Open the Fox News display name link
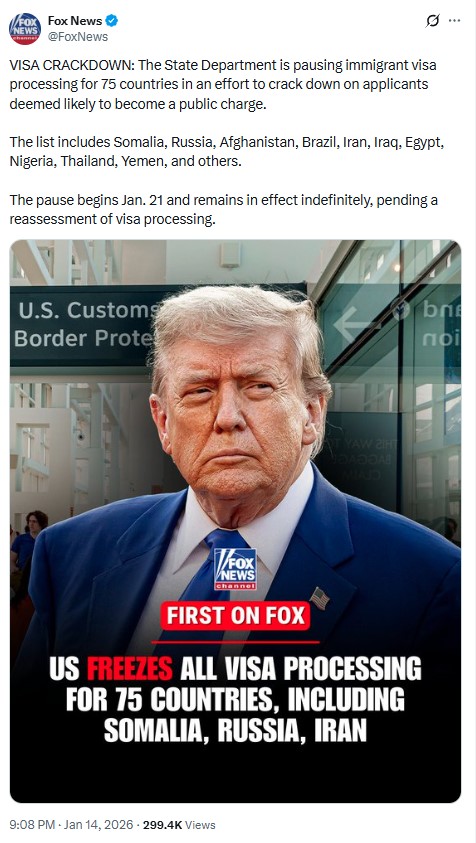This screenshot has width=476, height=843. click(x=75, y=21)
